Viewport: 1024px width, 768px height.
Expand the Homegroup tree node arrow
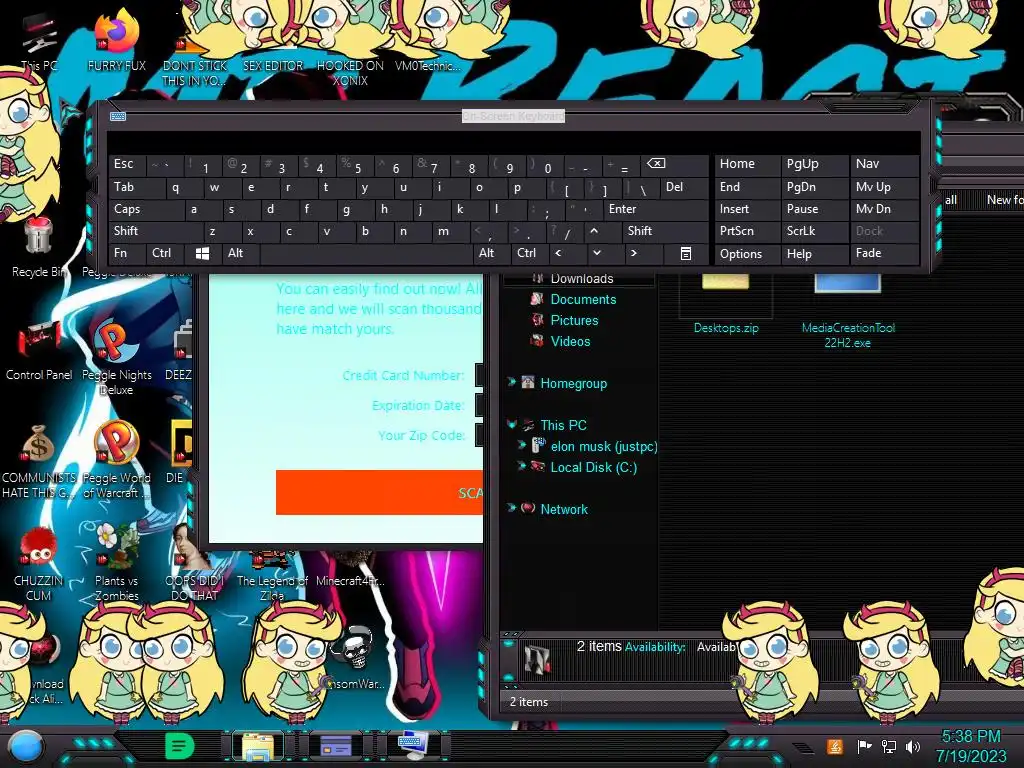[x=511, y=382]
